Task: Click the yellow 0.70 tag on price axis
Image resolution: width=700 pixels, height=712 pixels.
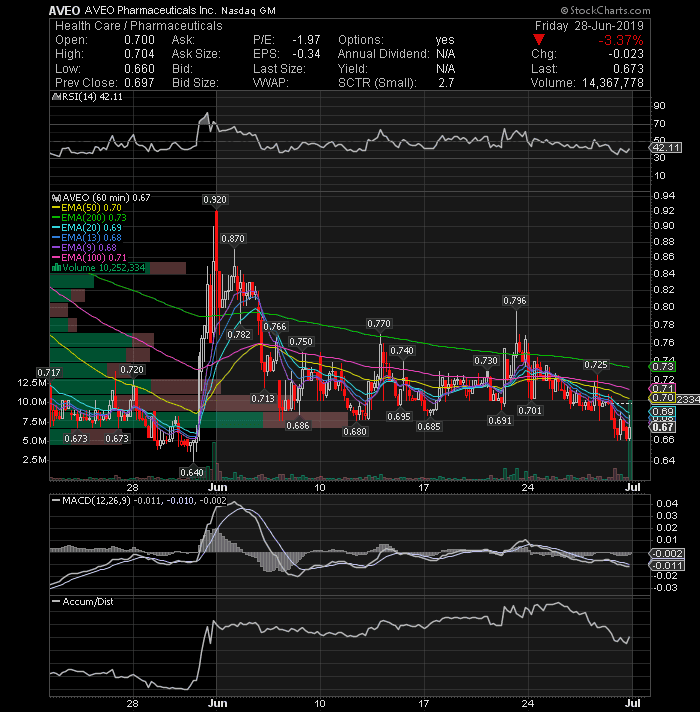Action: pos(663,398)
